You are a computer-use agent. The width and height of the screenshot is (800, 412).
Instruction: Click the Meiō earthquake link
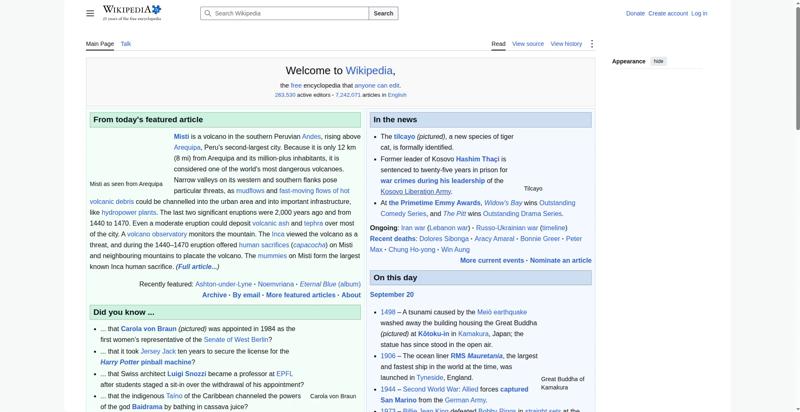coord(502,312)
